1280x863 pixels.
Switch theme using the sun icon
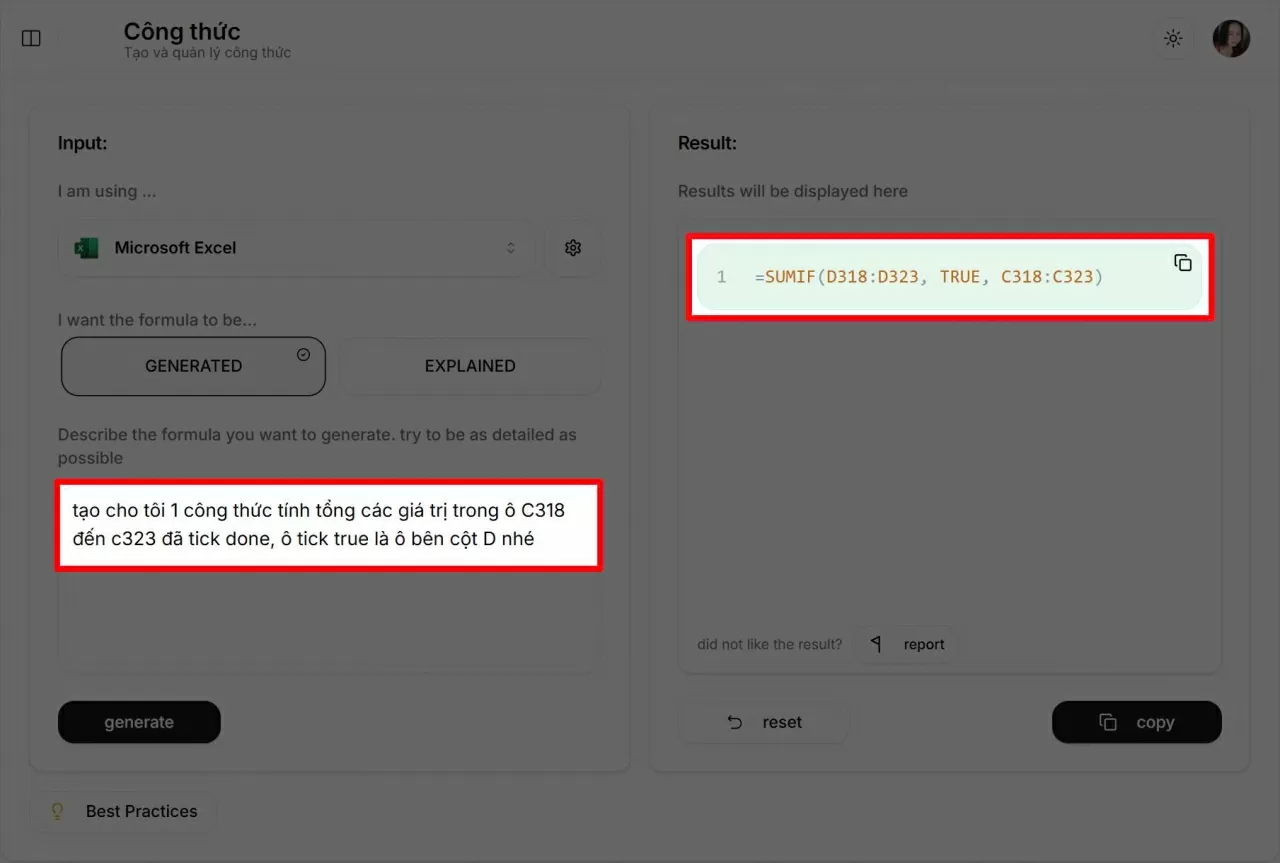(1173, 39)
